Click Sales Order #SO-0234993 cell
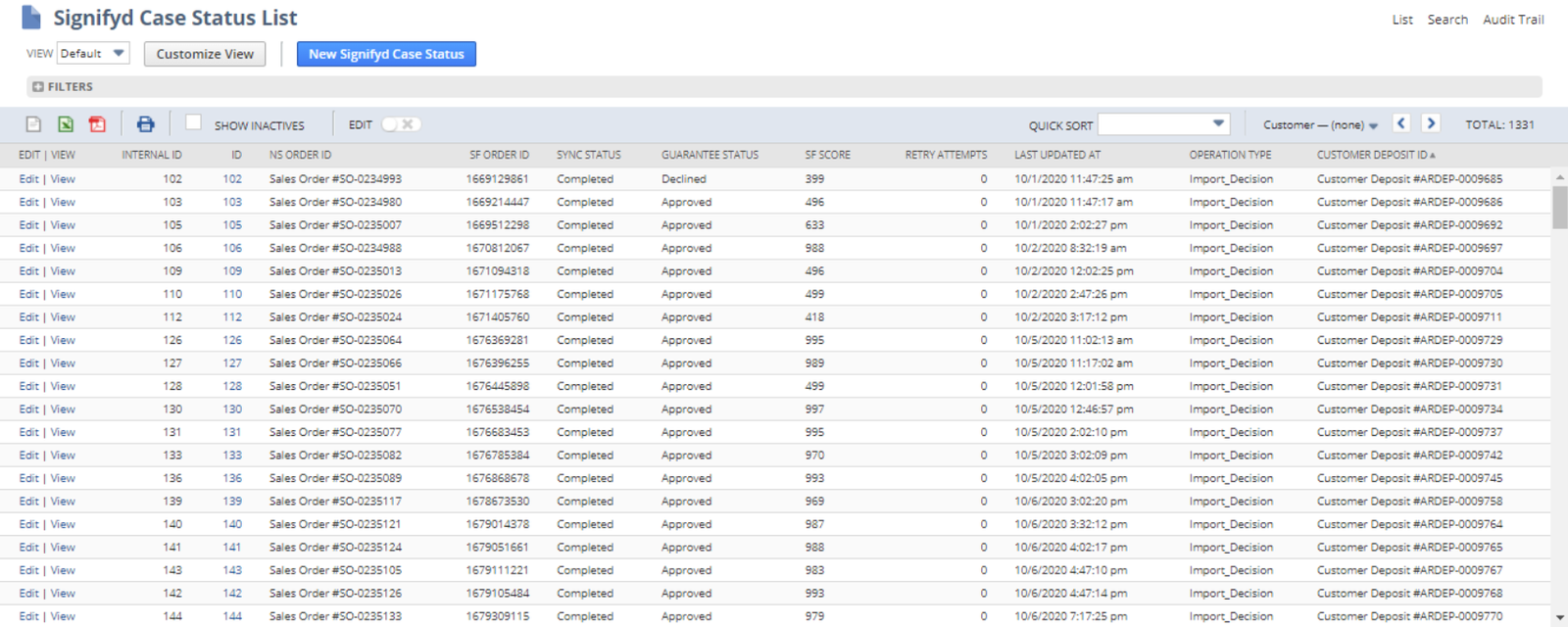1568x627 pixels. [335, 179]
